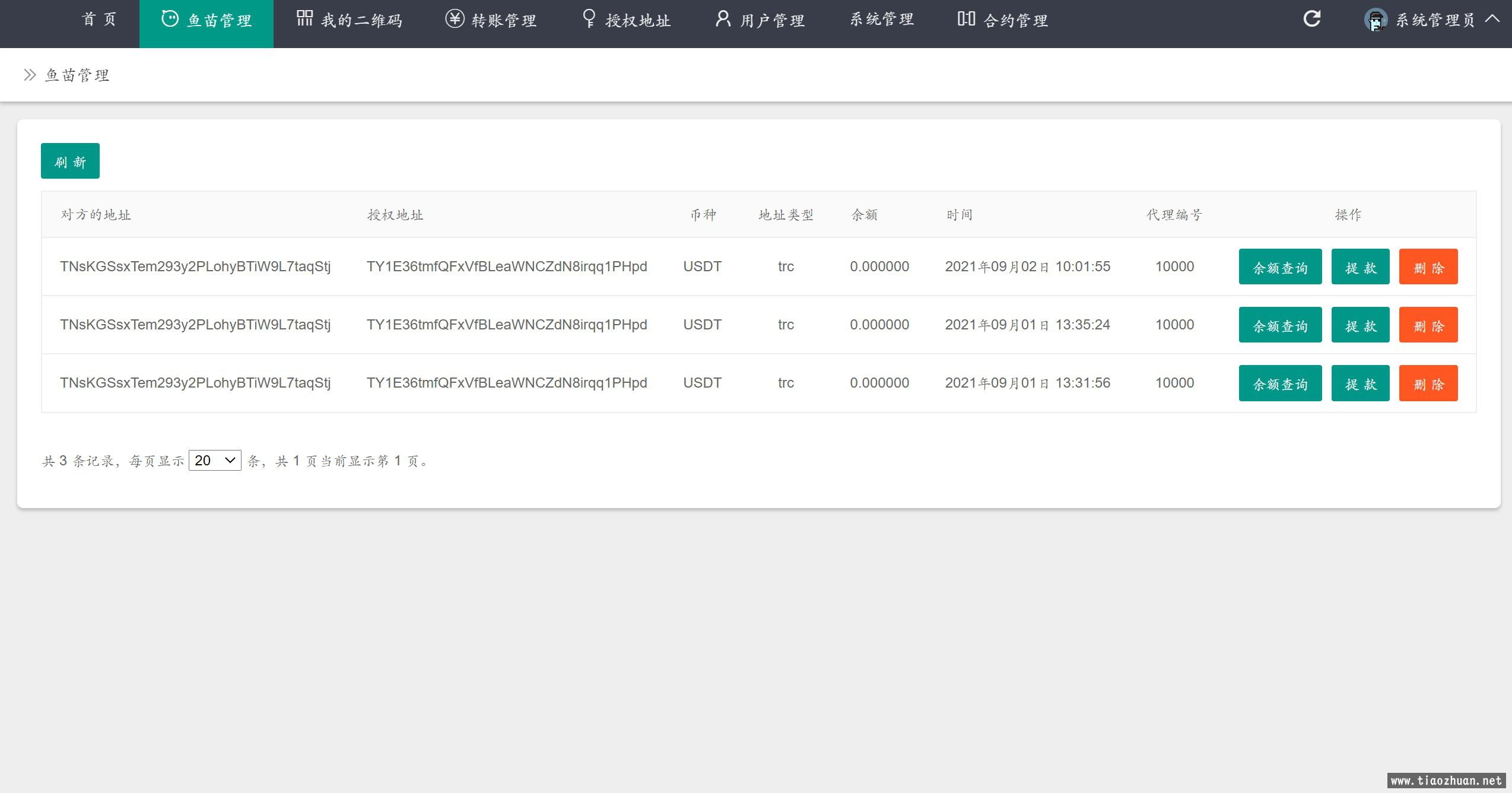Delete the 10:01:55 record
This screenshot has height=793, width=1512.
1428,267
